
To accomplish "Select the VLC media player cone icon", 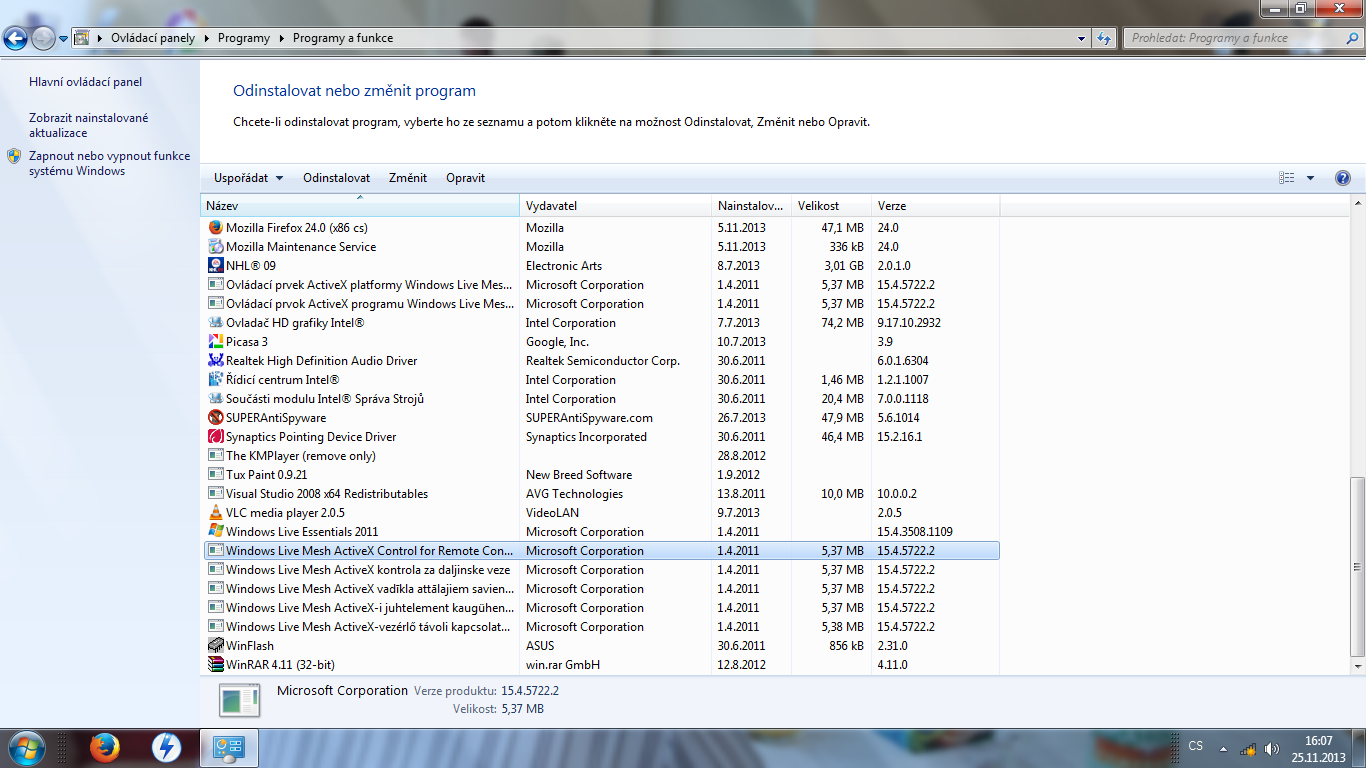I will tap(215, 513).
